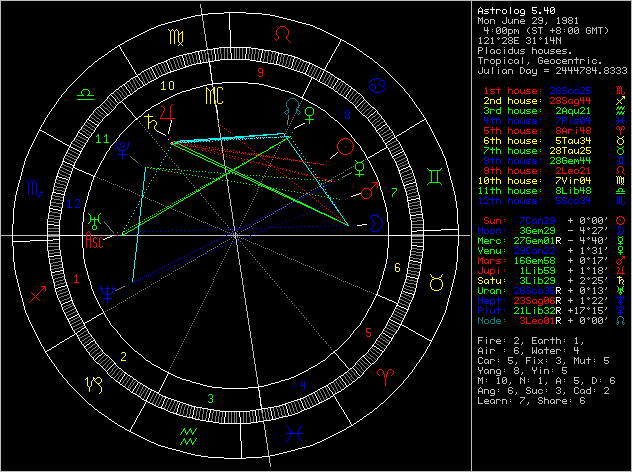This screenshot has width=632, height=472.
Task: Select house number 9 on the wheel
Action: [x=260, y=73]
